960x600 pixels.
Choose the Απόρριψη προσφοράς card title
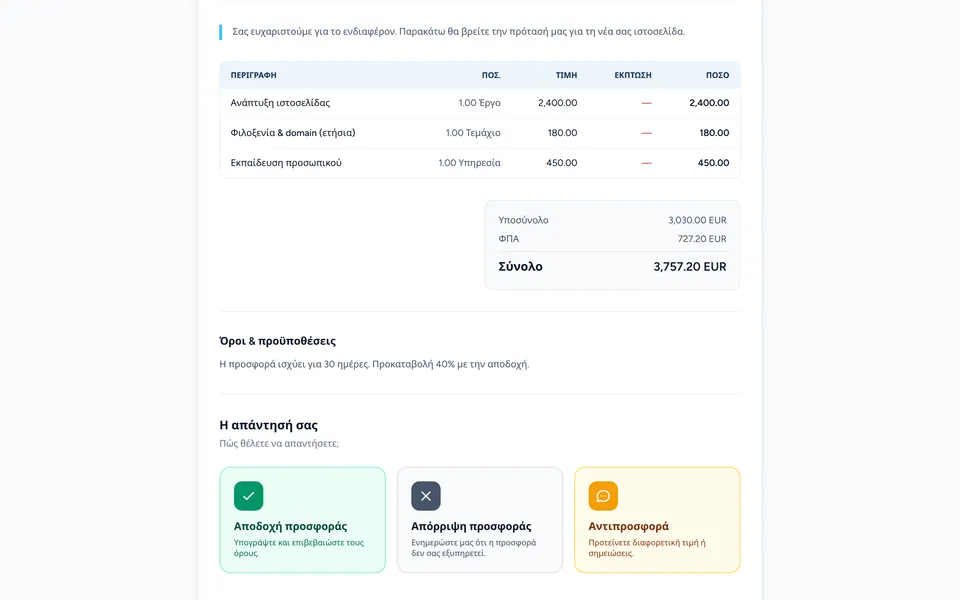[471, 527]
